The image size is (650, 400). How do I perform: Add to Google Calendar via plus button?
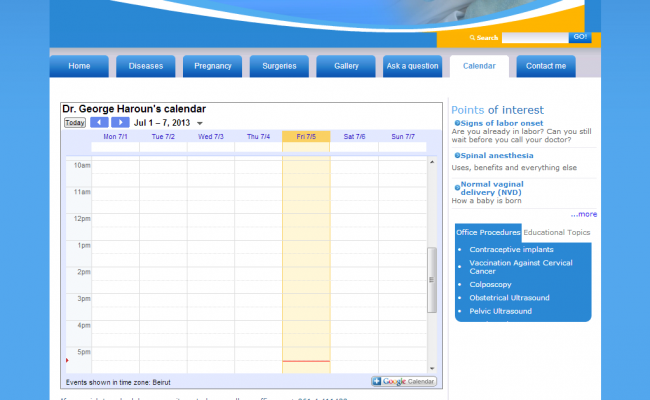pos(376,381)
